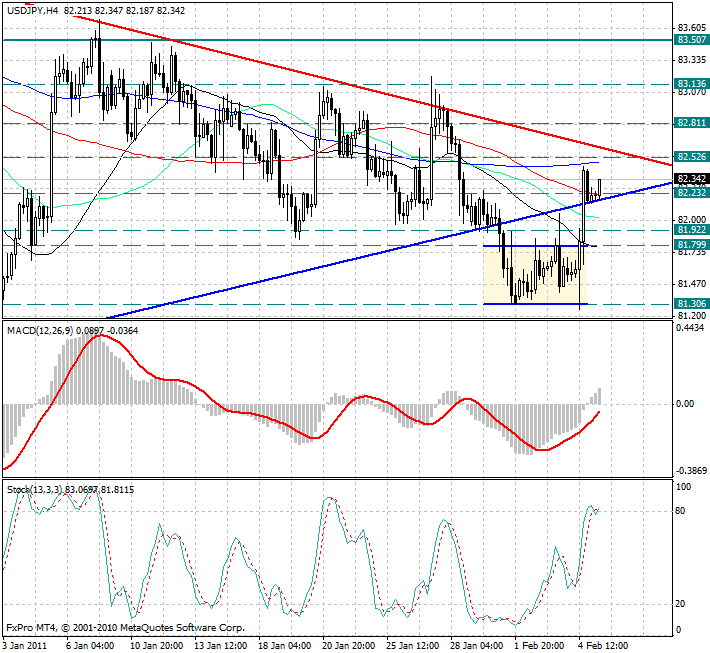This screenshot has height=653, width=710.
Task: Click the 83.507 price level label
Action: click(692, 40)
